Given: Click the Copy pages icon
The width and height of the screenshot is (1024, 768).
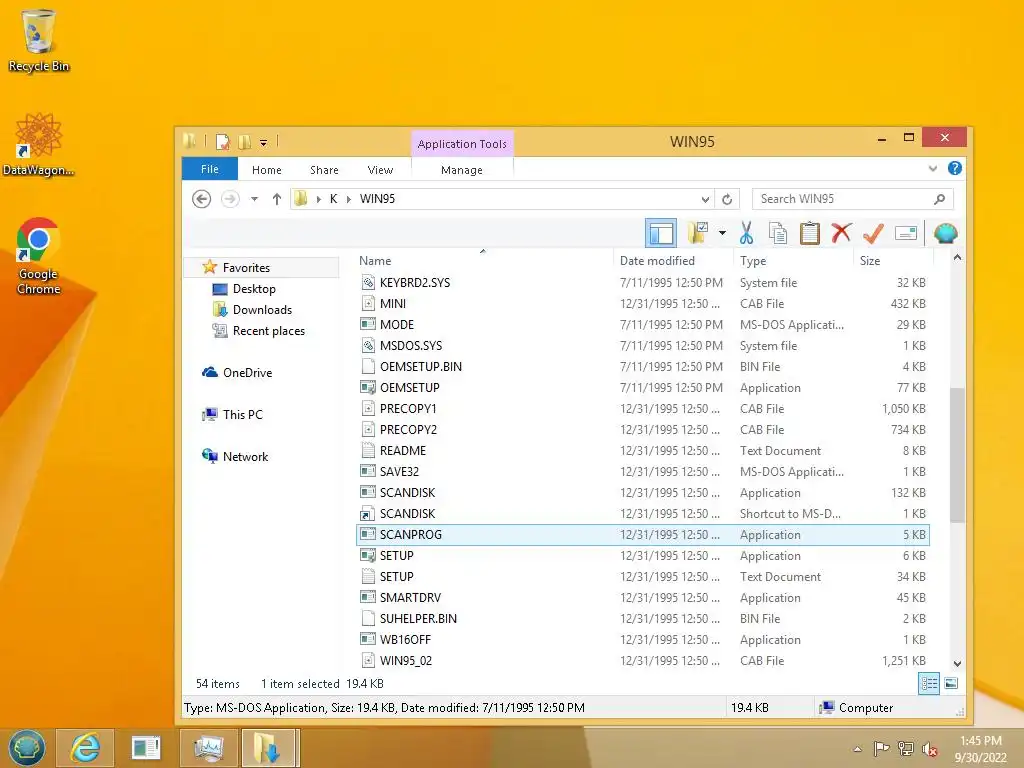Looking at the screenshot, I should 777,232.
